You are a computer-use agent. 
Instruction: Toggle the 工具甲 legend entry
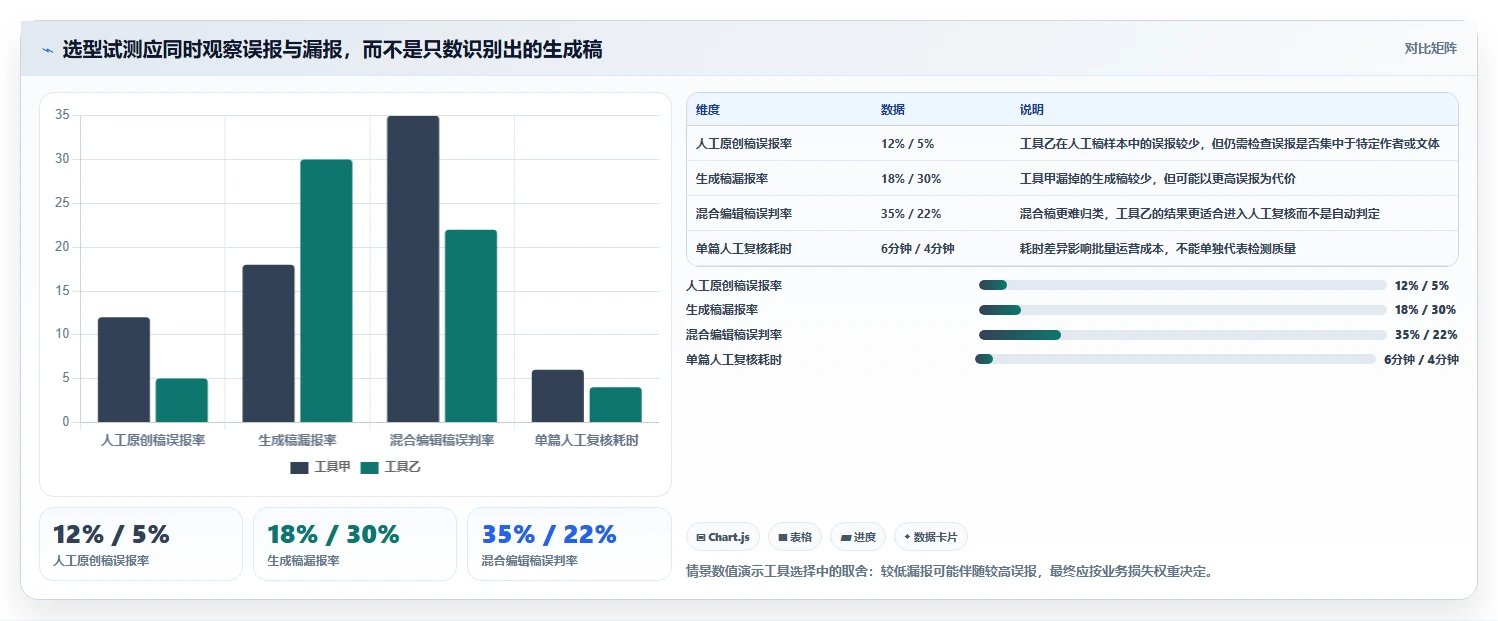coord(321,467)
